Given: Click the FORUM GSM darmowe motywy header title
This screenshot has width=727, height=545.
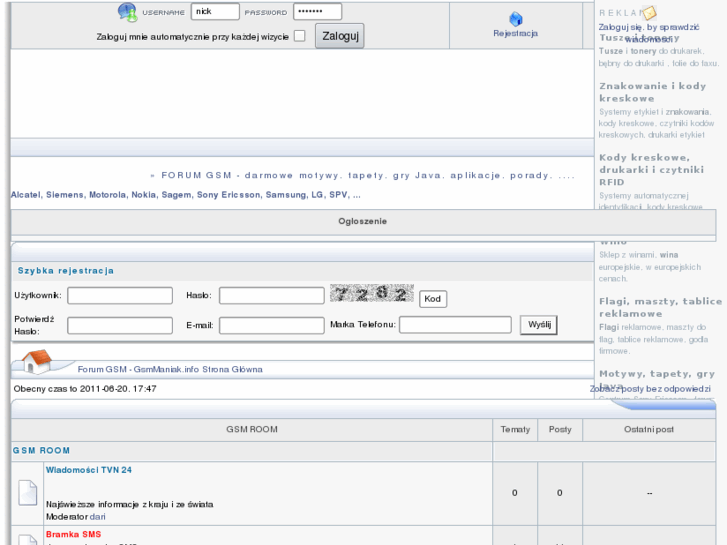Looking at the screenshot, I should coord(363,175).
